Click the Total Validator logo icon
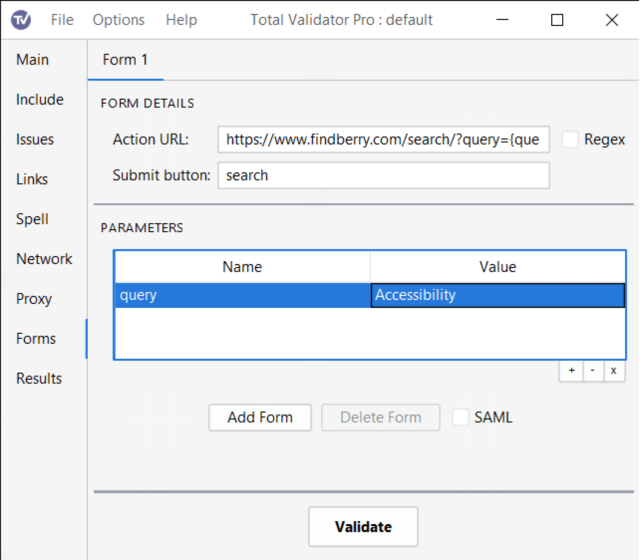640x560 pixels. tap(21, 20)
